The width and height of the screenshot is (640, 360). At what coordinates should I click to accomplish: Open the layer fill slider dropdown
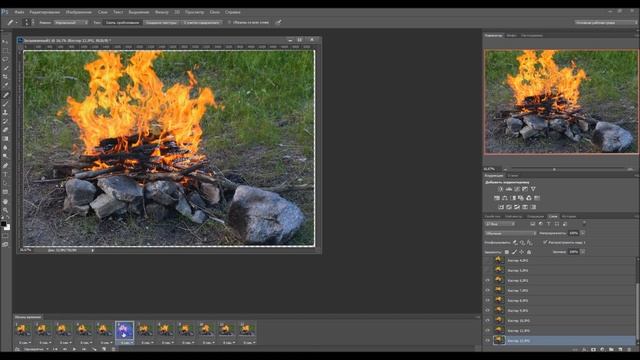(583, 252)
